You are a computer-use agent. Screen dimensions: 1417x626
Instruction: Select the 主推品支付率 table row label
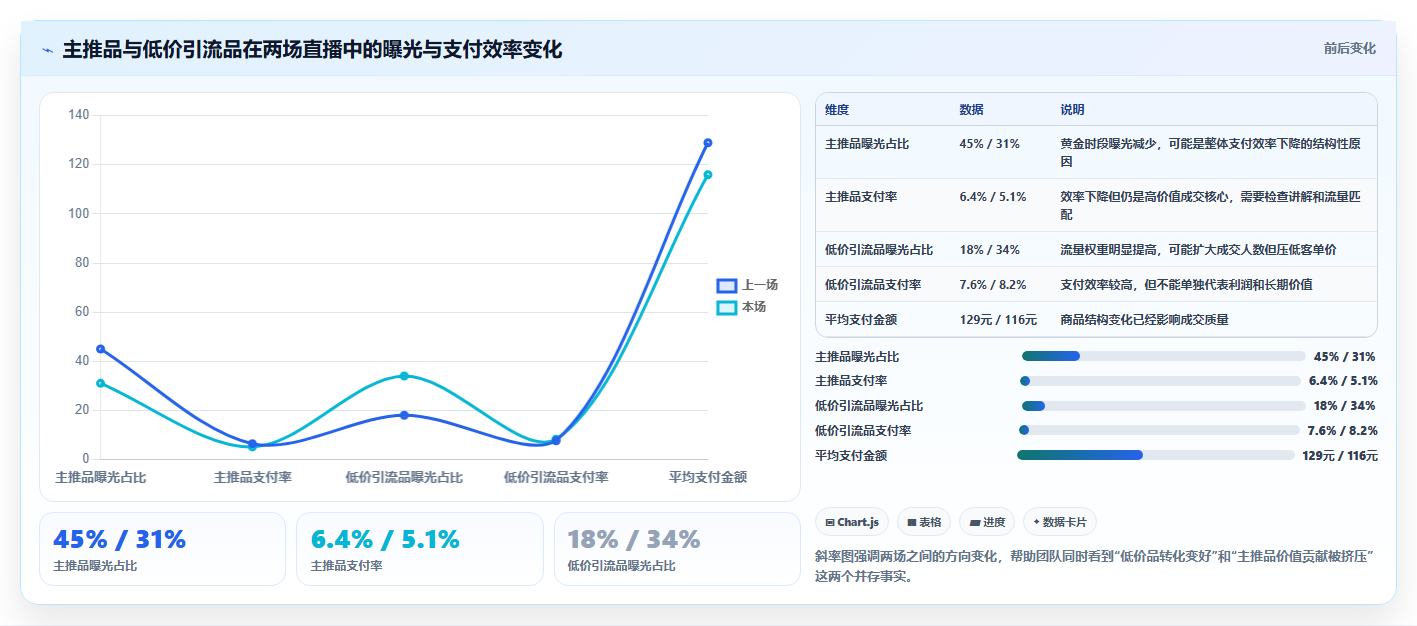tap(861, 197)
